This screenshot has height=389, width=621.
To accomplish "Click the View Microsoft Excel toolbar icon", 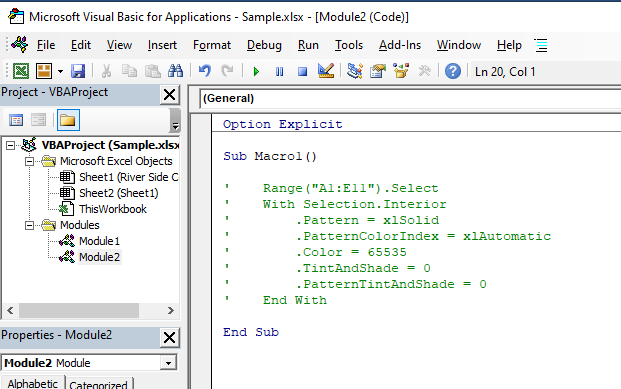I will click(x=21, y=71).
